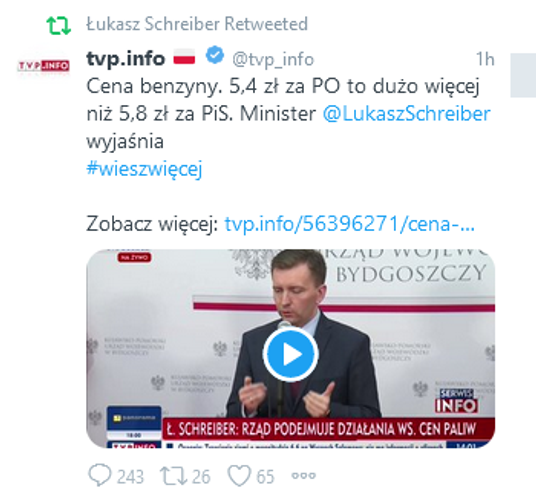Click 'Łukasz Schreiber Retweeted' label

coord(197,24)
